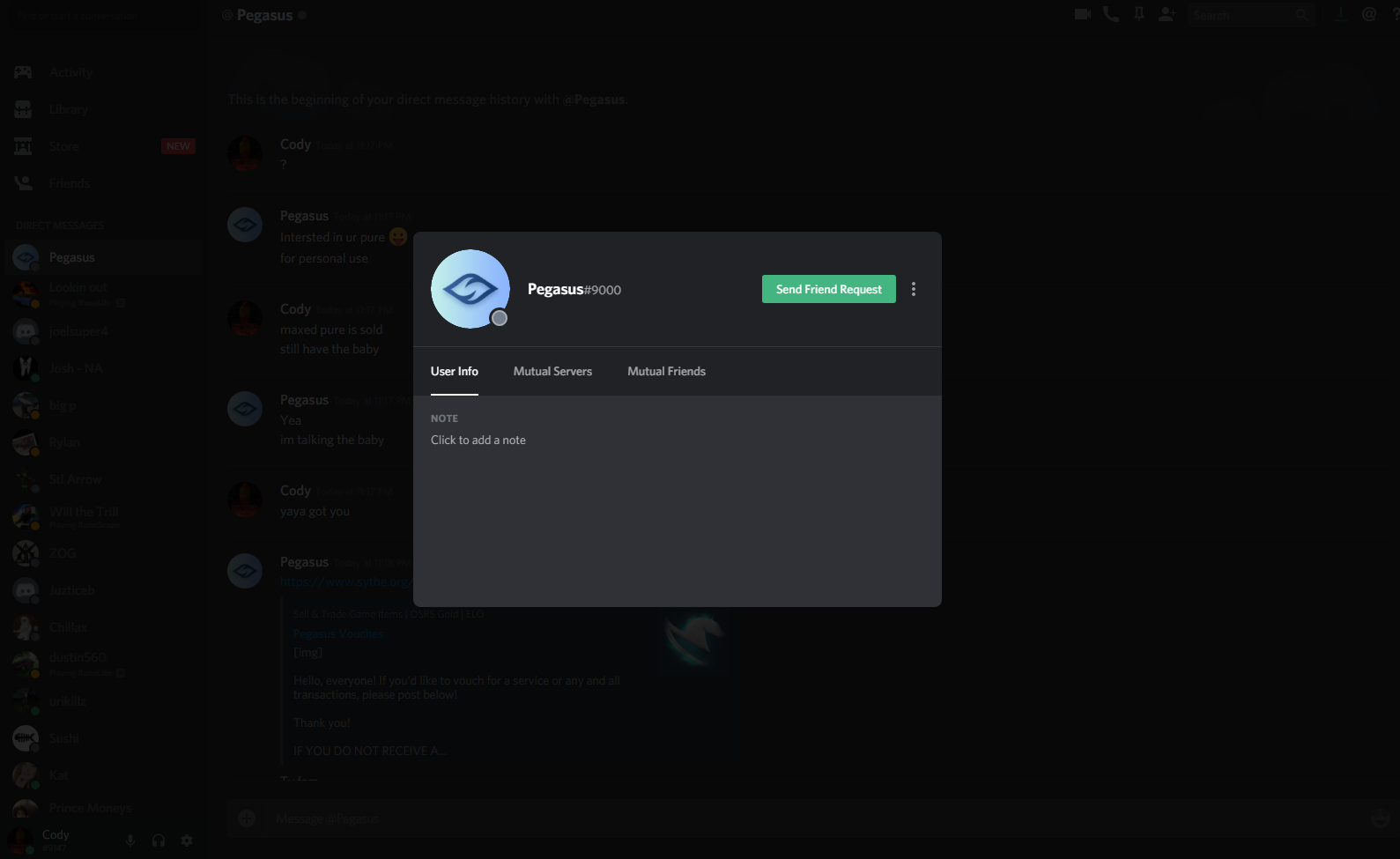This screenshot has height=859, width=1400.
Task: Click Cody's own avatar in bottom user panel
Action: tap(20, 840)
